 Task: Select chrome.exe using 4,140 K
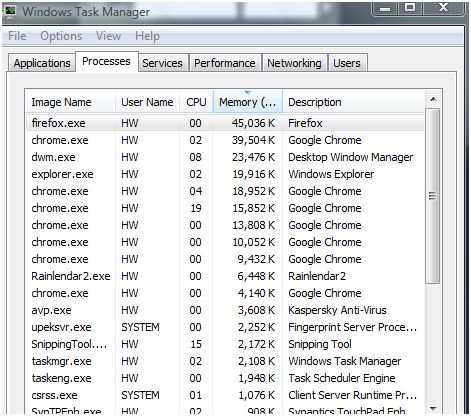(225, 293)
